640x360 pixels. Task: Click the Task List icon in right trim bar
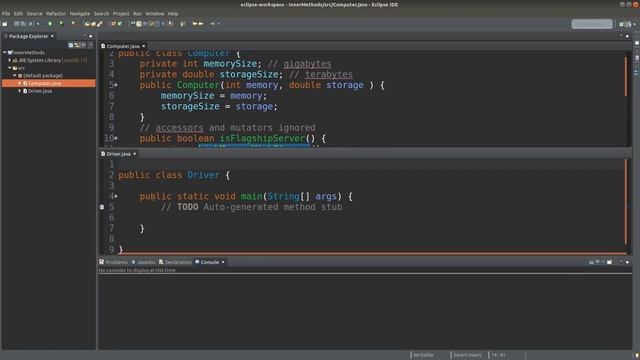tap(637, 58)
